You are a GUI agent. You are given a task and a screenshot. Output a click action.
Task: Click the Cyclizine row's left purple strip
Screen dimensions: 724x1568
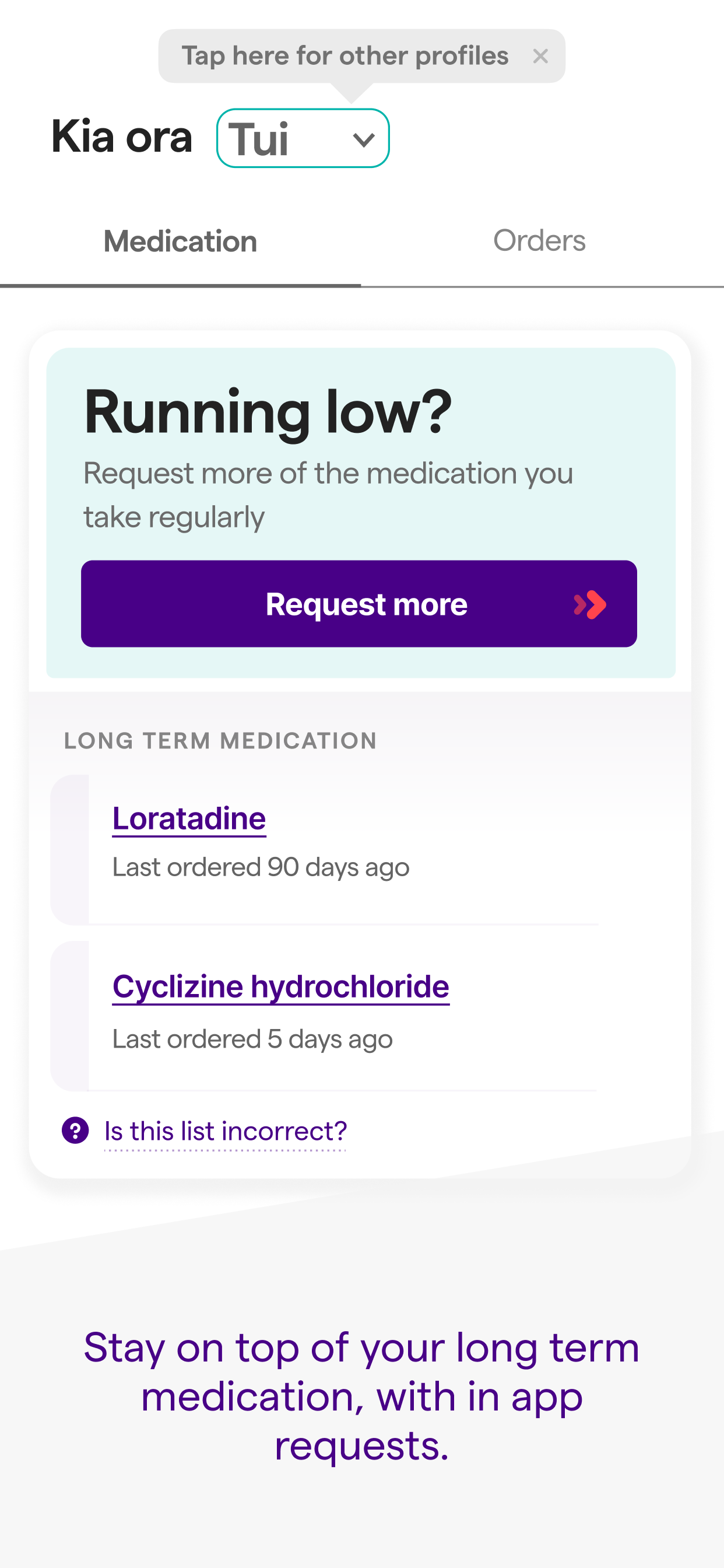70,1016
